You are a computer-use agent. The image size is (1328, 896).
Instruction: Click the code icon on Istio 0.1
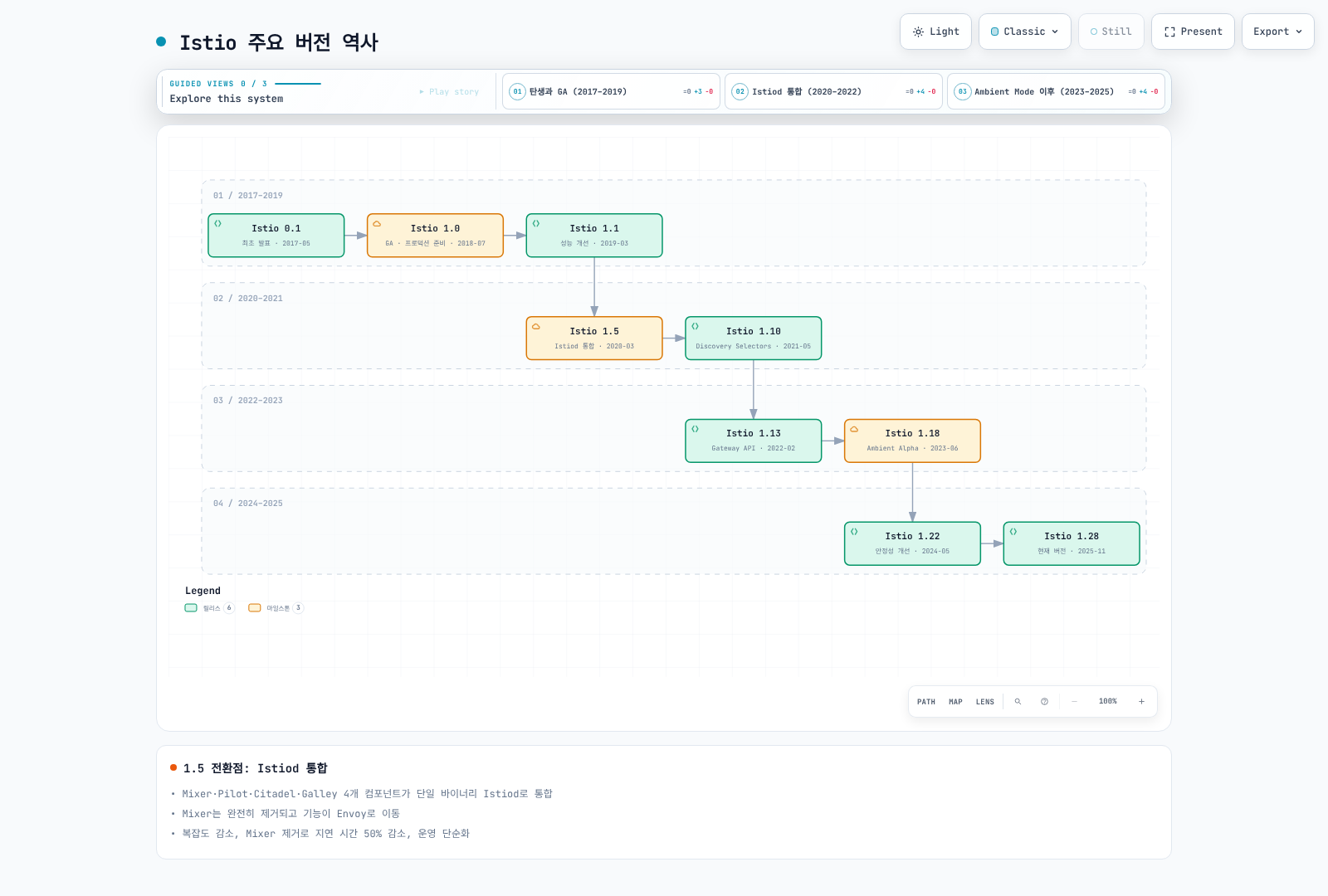coord(218,223)
